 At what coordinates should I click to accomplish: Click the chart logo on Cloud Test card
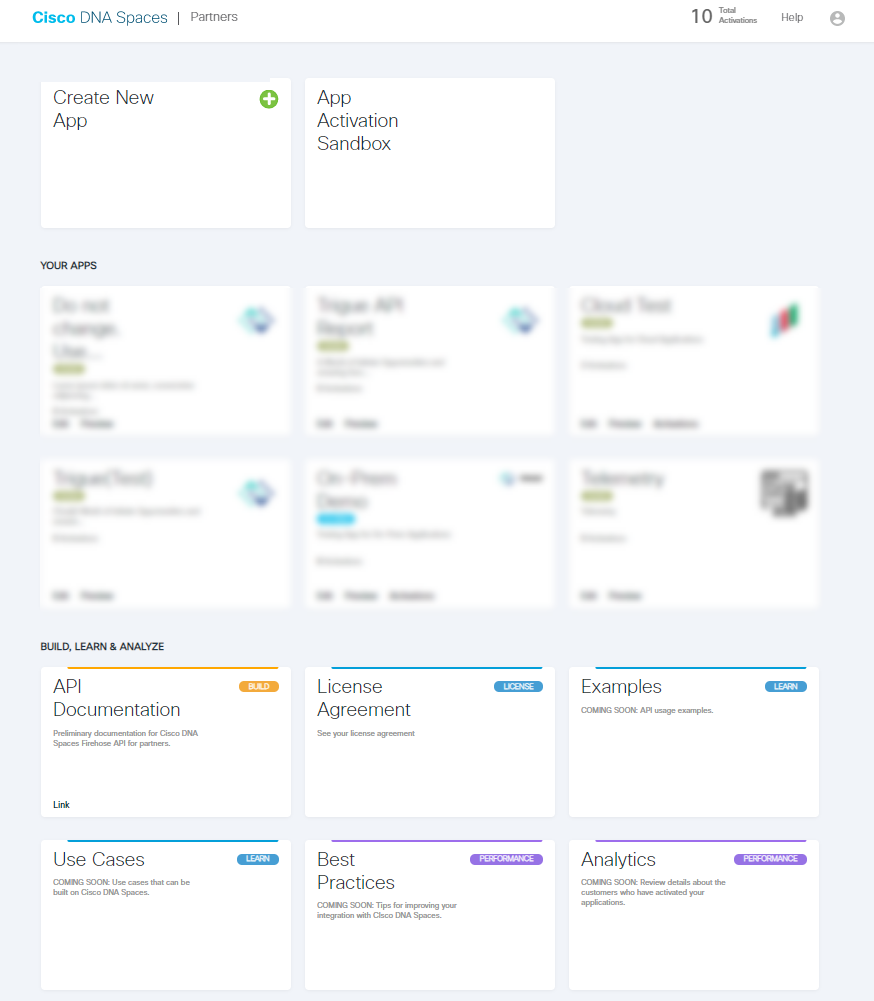(785, 320)
